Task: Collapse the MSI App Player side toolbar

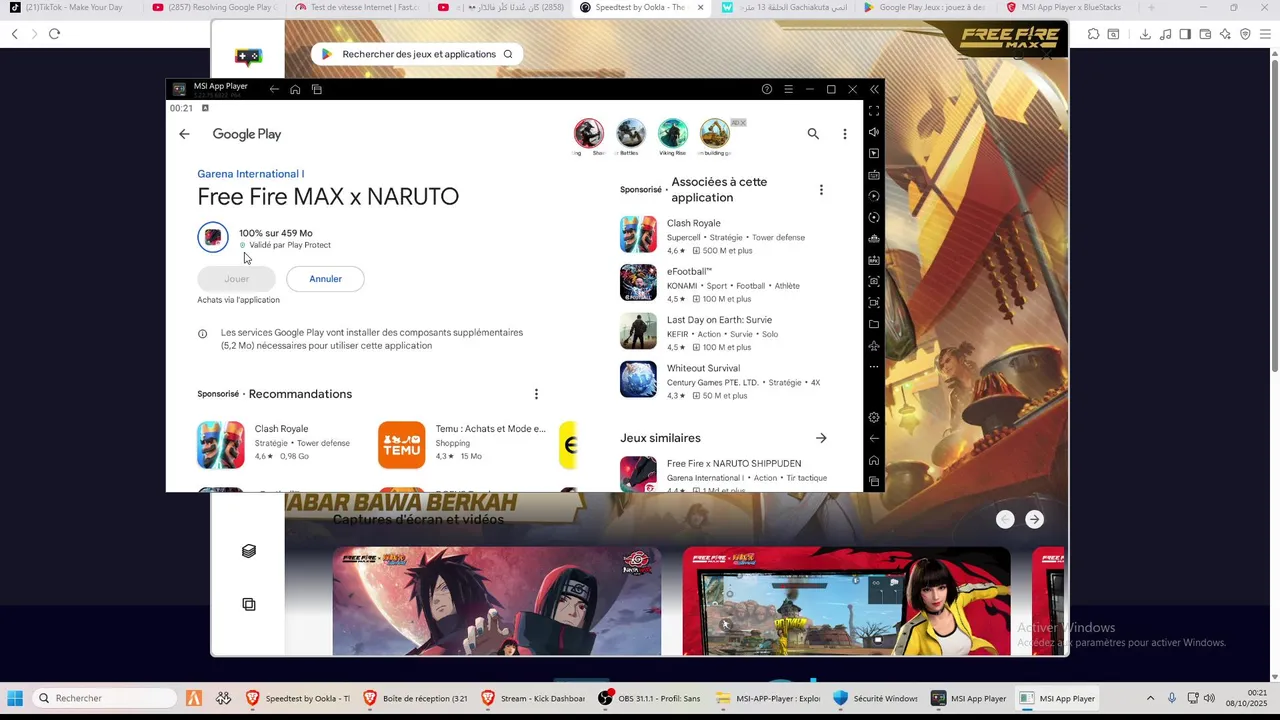Action: click(x=874, y=89)
